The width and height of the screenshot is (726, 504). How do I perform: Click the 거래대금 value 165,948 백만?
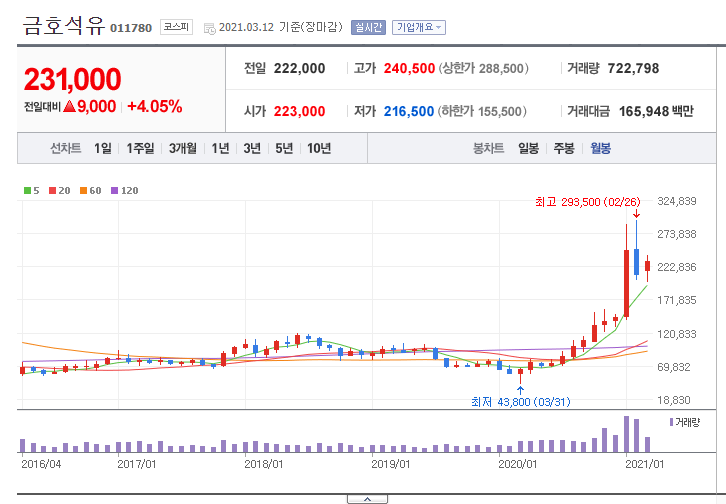(x=656, y=112)
